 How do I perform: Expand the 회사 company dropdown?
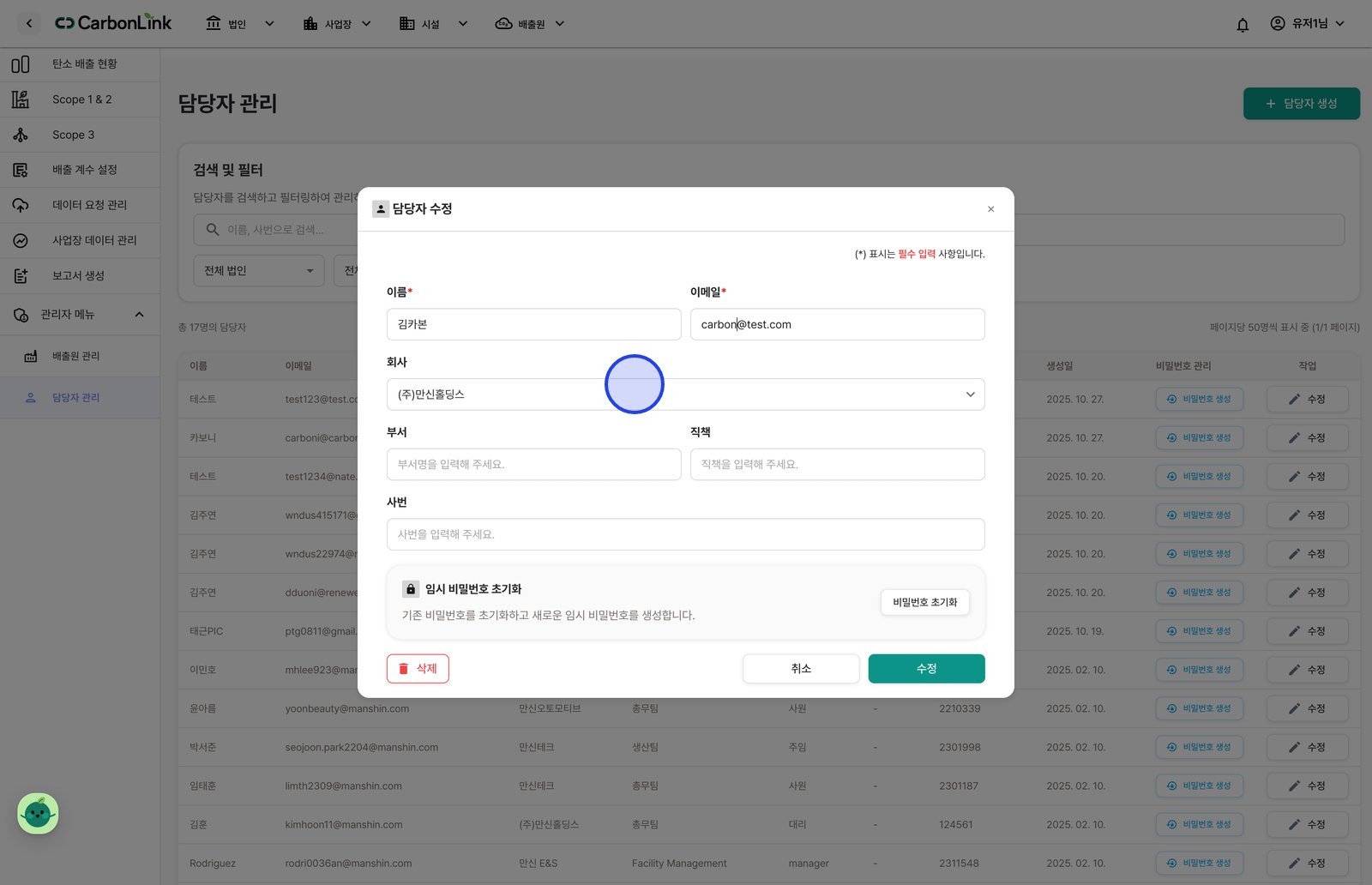tap(685, 394)
